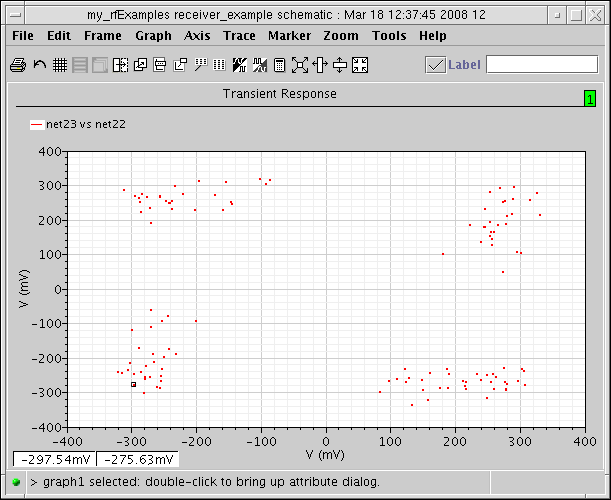This screenshot has width=611, height=500.
Task: Click the rightmost expand-arrows toolbar icon
Action: (360, 65)
